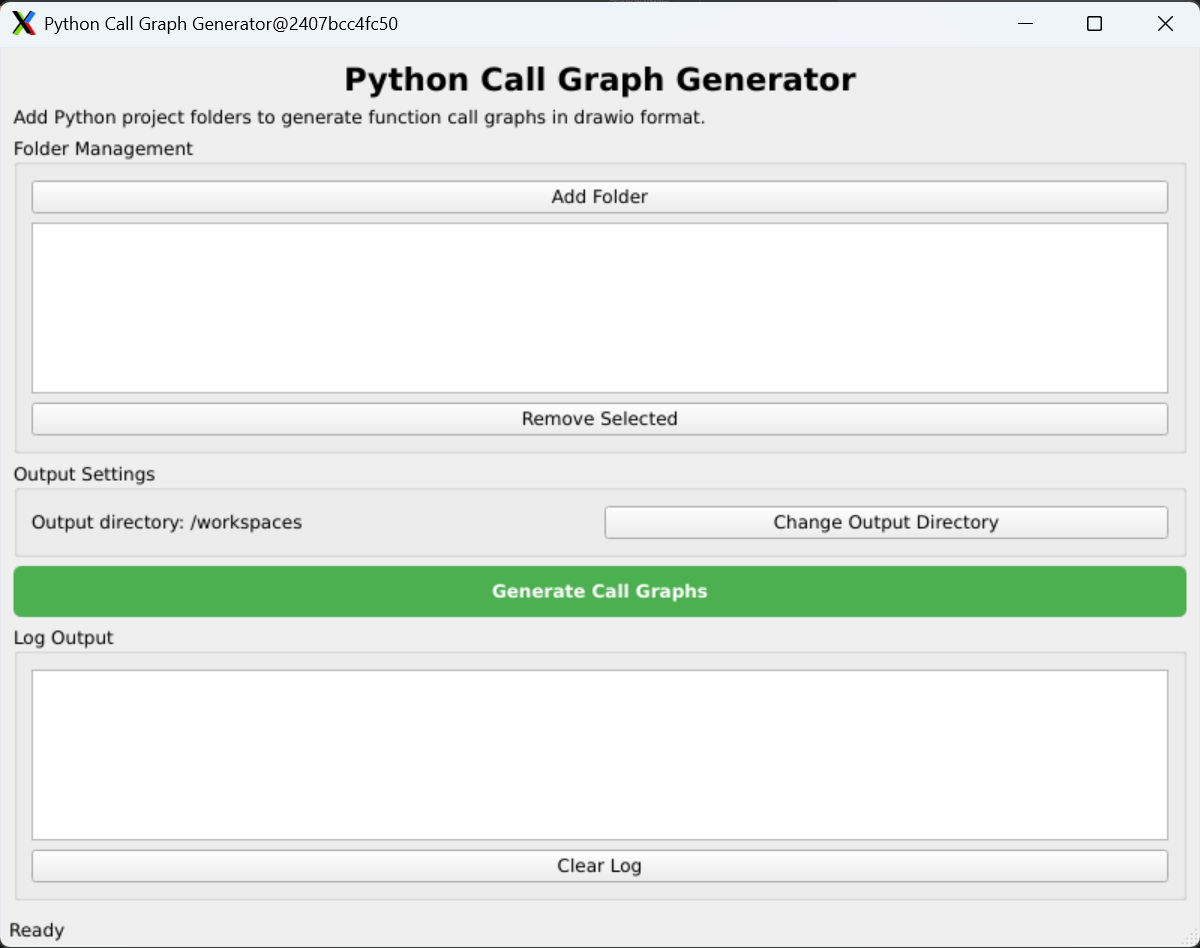This screenshot has width=1200, height=948.
Task: Click inside the empty folder list box
Action: point(599,308)
